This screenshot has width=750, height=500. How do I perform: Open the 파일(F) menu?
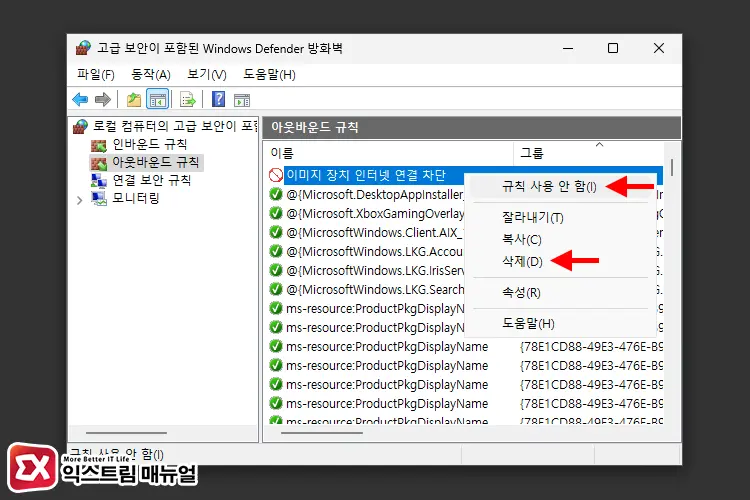coord(96,74)
